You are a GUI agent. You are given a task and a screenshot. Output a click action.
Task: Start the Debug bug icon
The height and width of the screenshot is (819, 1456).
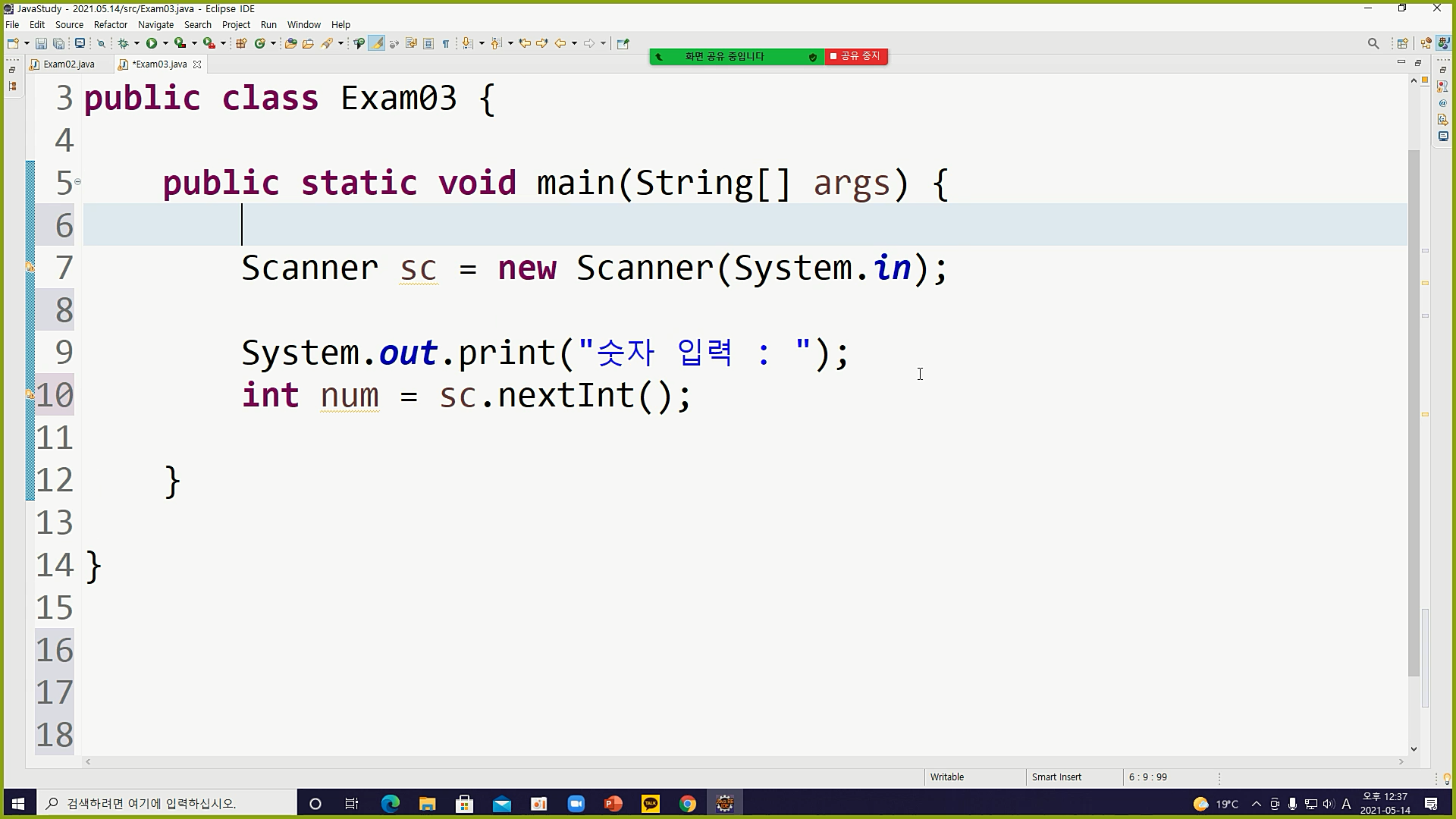pos(123,44)
